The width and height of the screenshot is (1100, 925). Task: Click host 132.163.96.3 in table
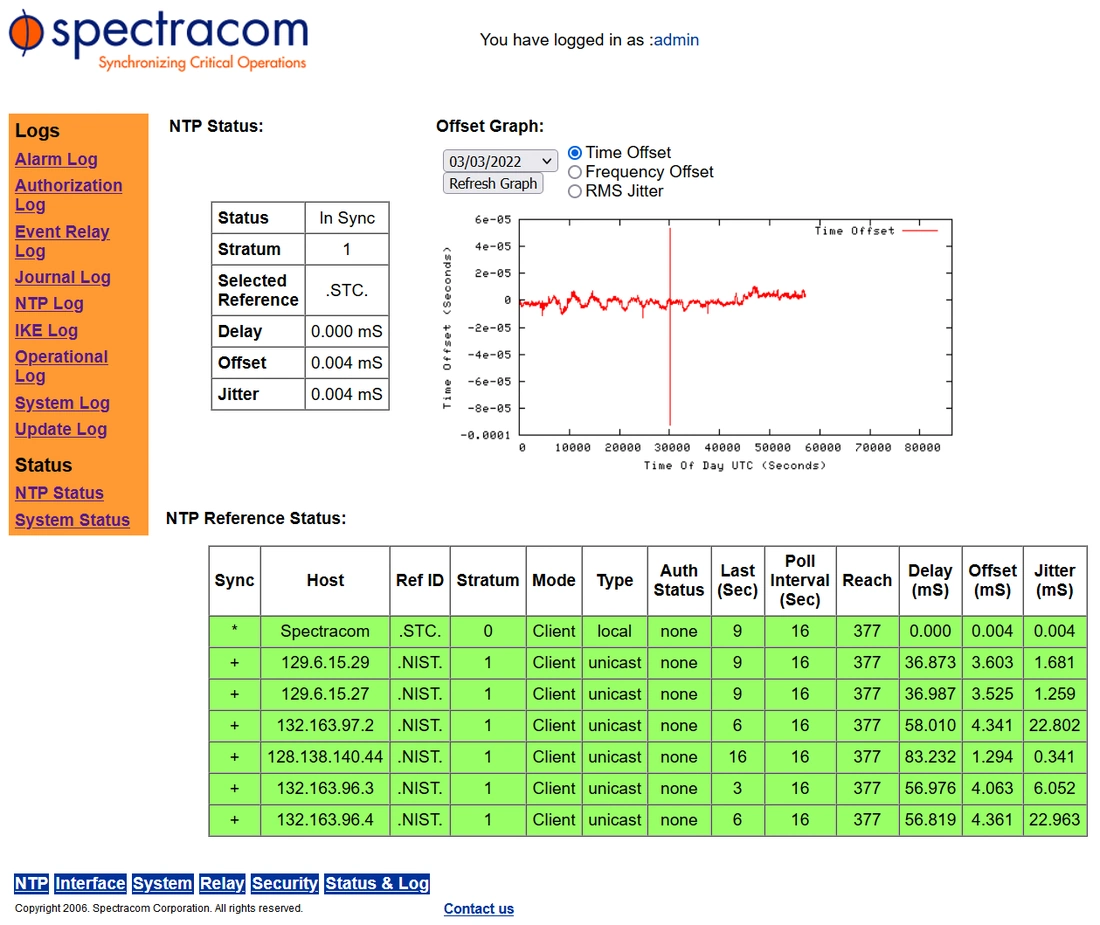point(325,789)
